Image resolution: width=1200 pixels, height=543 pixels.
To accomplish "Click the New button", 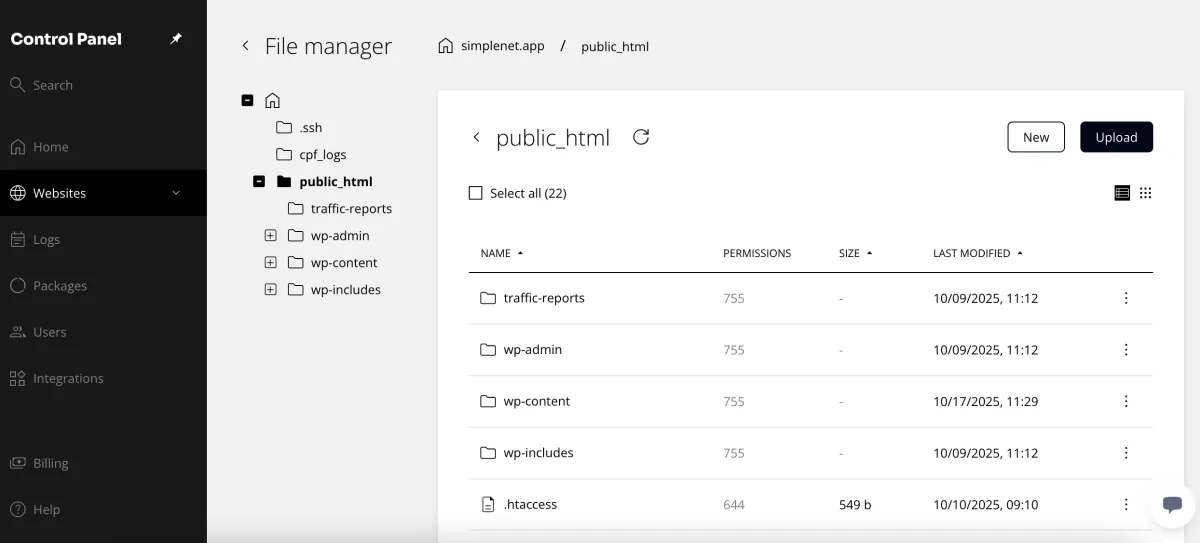I will 1036,137.
